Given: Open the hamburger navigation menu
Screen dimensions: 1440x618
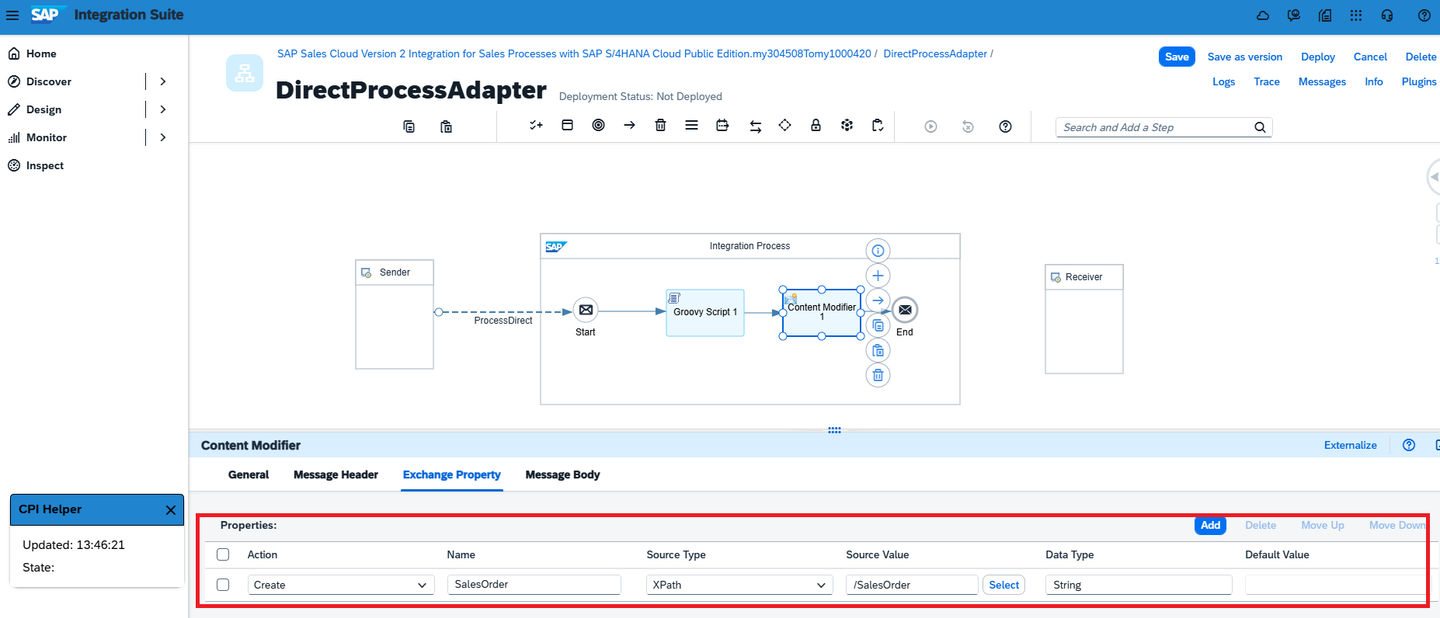Looking at the screenshot, I should [x=12, y=15].
